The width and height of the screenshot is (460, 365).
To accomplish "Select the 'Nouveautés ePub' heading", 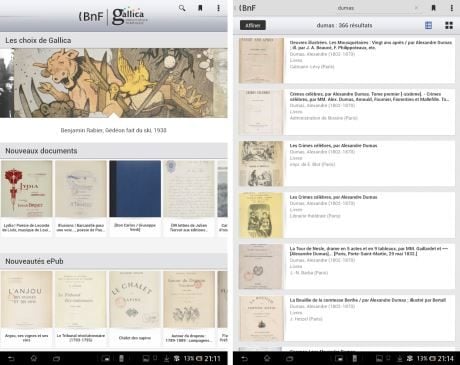I will tap(34, 261).
